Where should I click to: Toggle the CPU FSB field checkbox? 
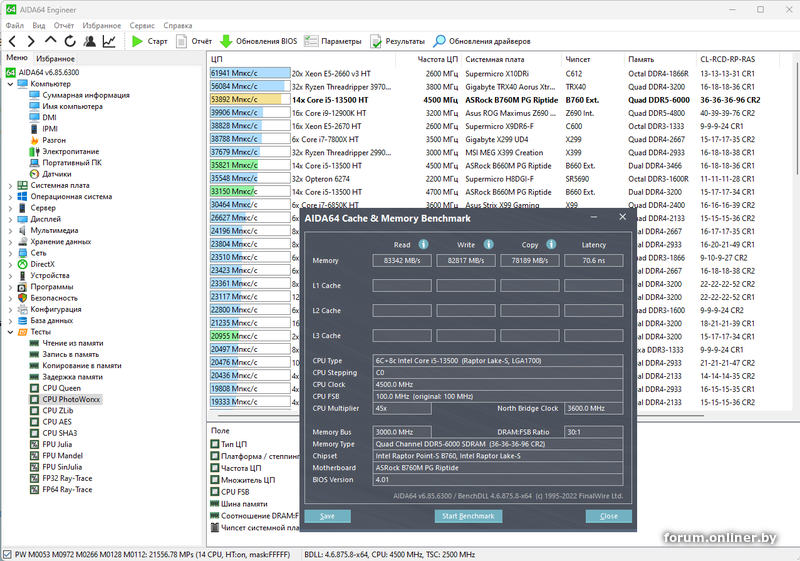(215, 492)
